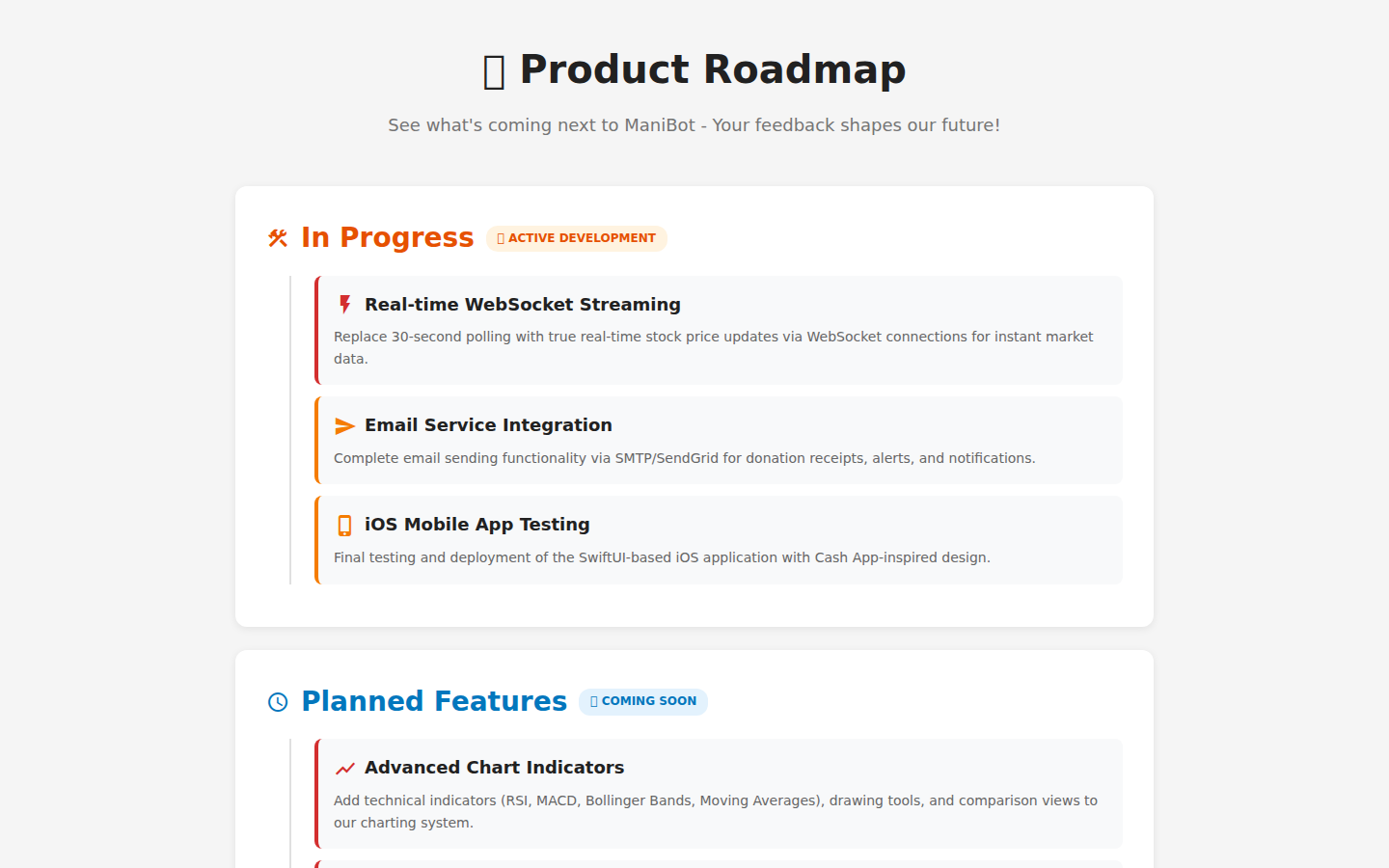Open the iOS Mobile App Testing card
The width and height of the screenshot is (1389, 868).
tap(718, 540)
